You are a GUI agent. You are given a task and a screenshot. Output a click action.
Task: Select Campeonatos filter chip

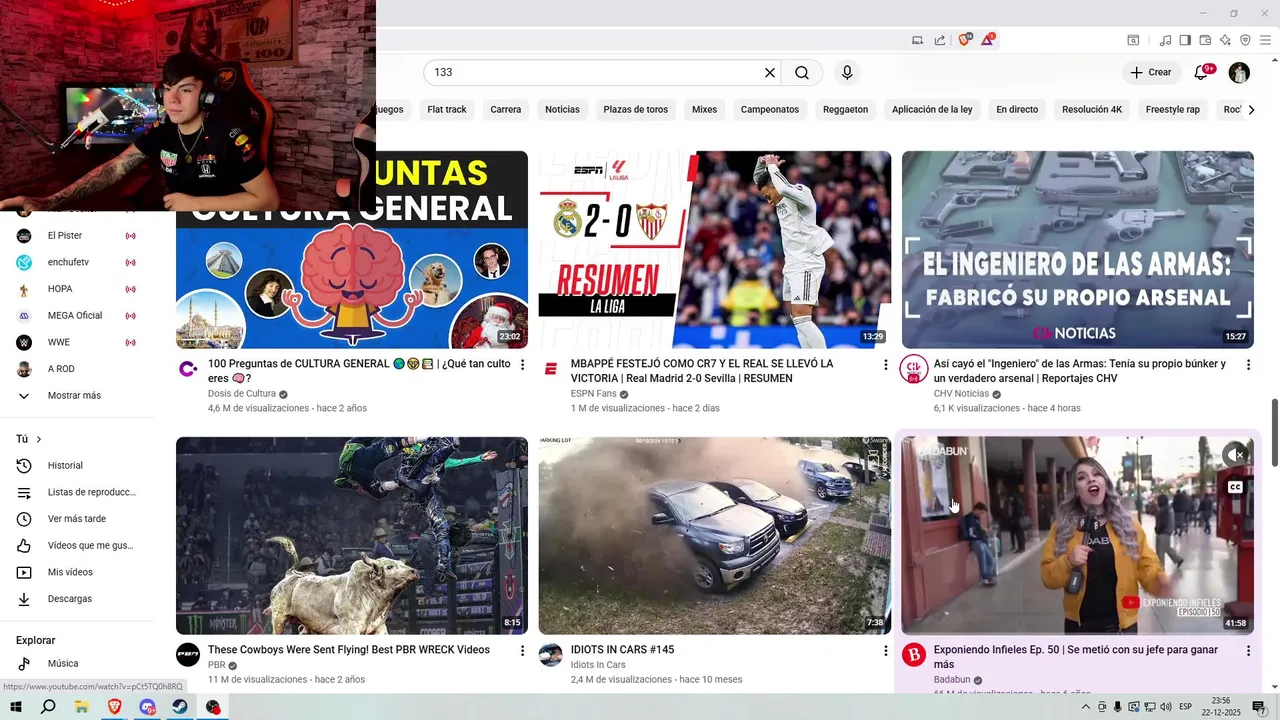(x=770, y=110)
